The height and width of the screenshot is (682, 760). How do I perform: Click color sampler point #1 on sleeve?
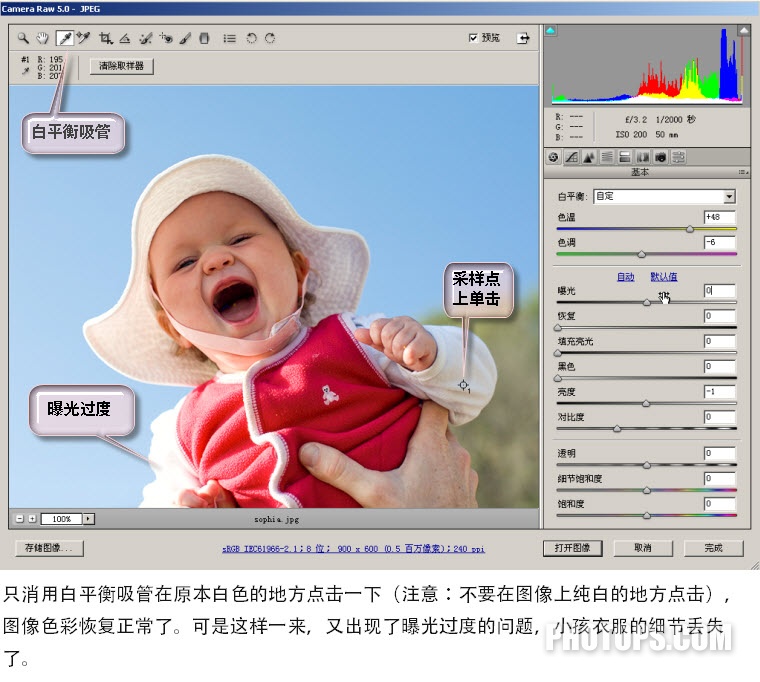point(463,385)
